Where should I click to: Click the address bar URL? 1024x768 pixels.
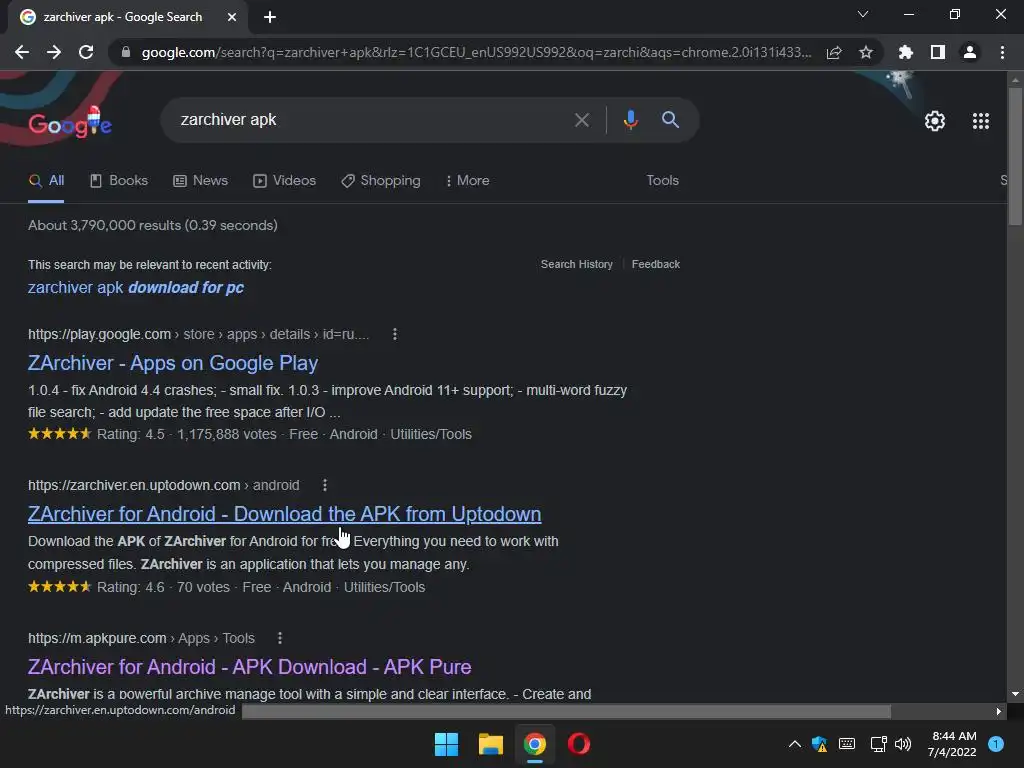pos(476,52)
